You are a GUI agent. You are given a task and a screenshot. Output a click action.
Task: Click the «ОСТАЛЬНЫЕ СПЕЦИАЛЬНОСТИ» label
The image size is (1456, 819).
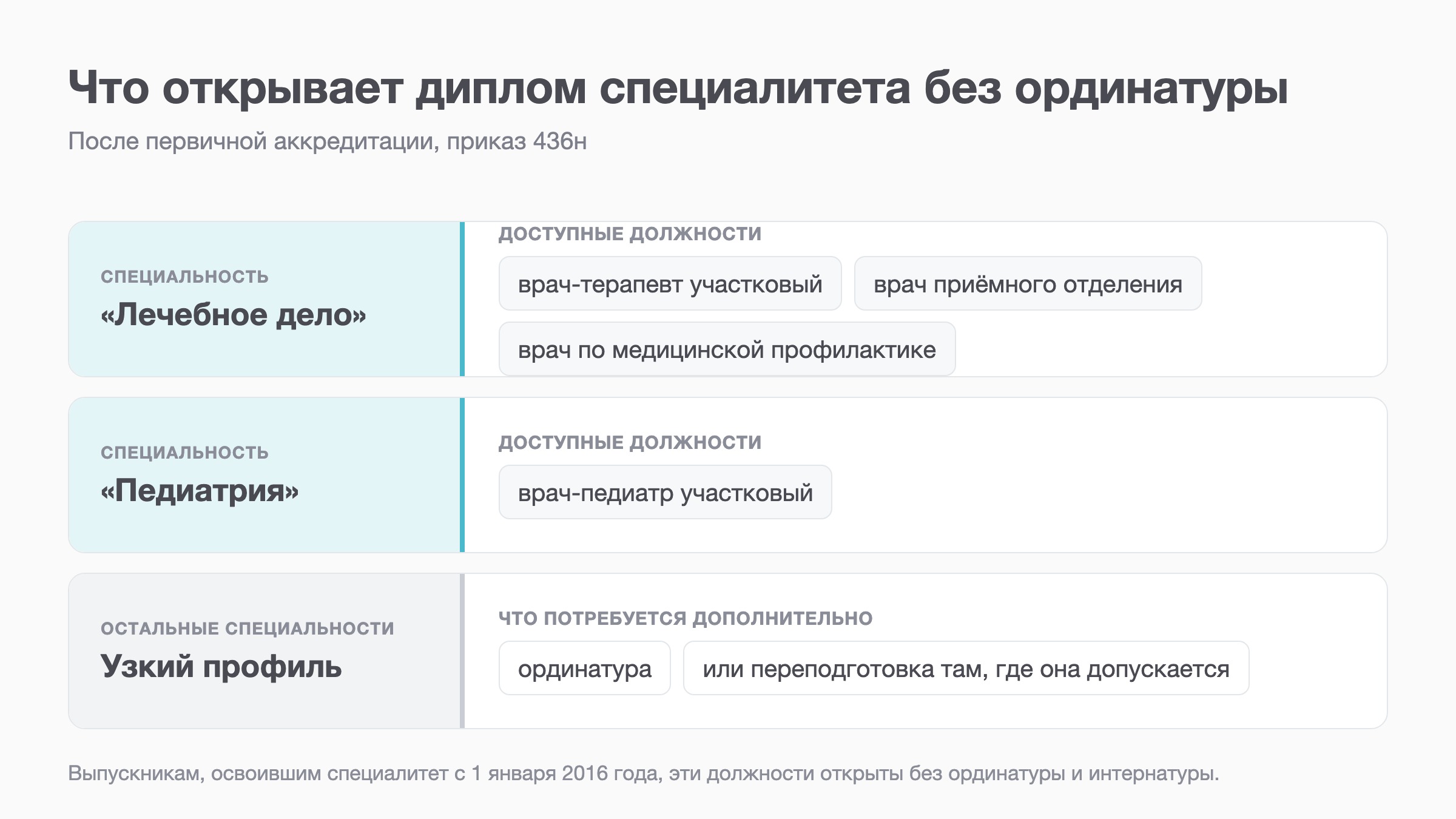click(248, 629)
